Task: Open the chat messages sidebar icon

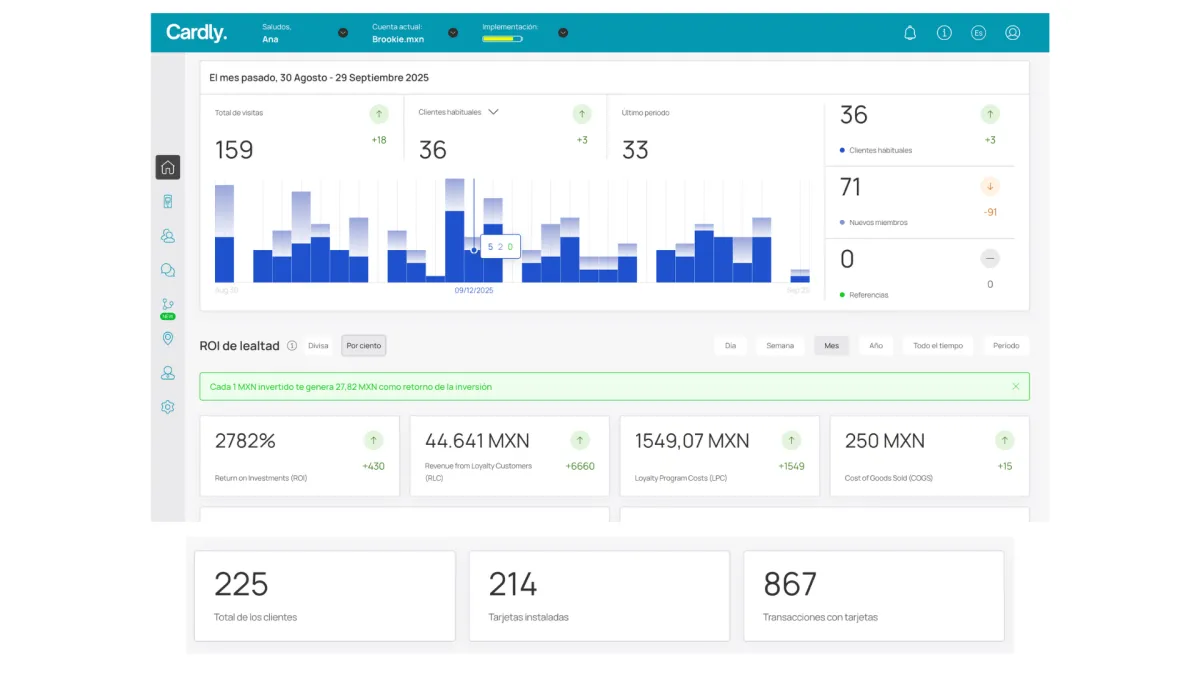Action: point(168,270)
